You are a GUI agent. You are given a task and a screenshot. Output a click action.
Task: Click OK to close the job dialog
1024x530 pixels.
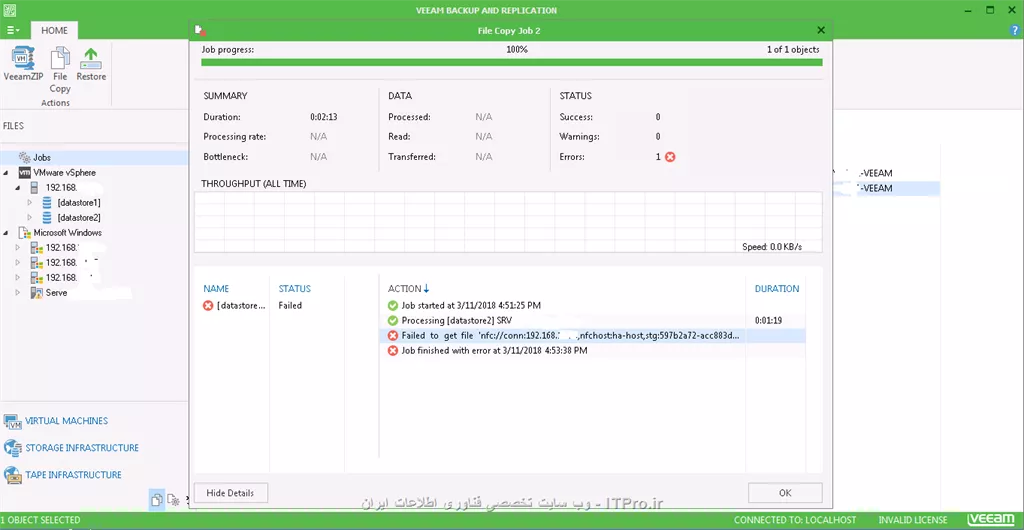click(x=785, y=493)
